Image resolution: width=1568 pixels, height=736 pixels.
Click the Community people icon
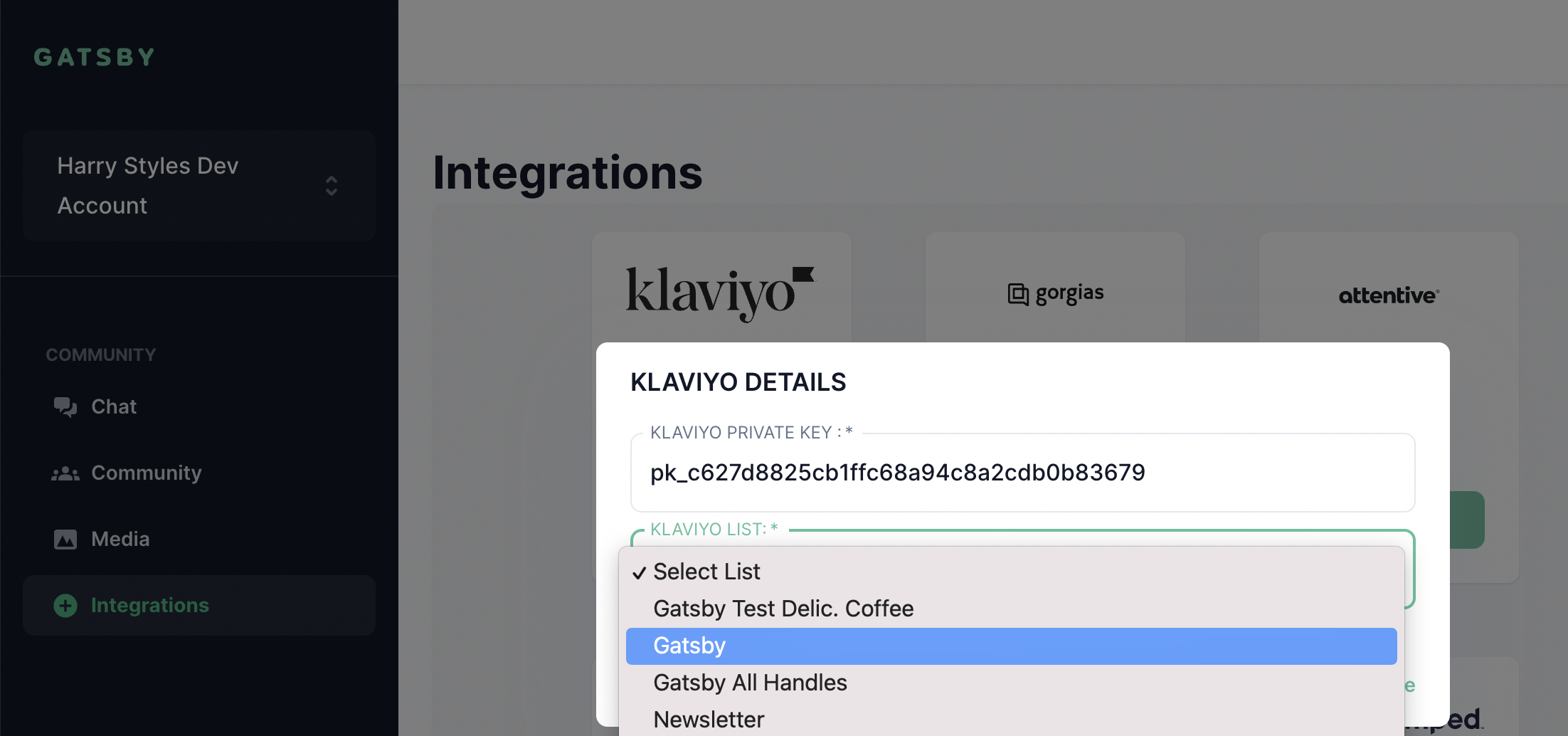tap(65, 473)
